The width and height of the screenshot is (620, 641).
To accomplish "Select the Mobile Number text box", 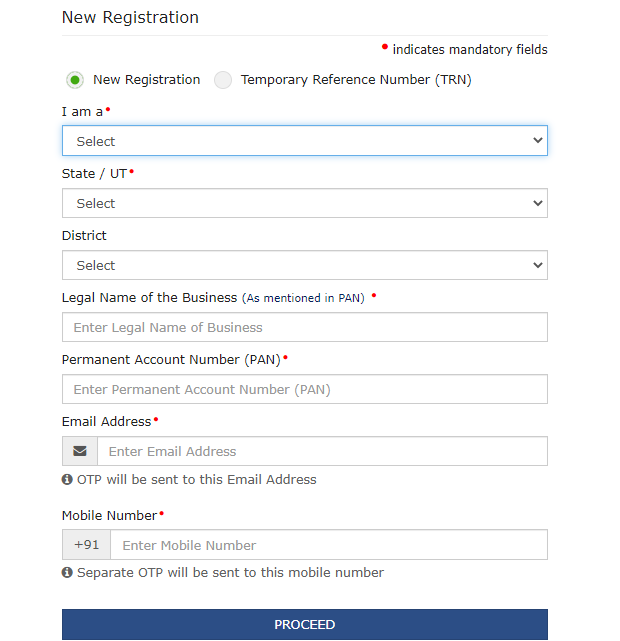I will [x=328, y=545].
